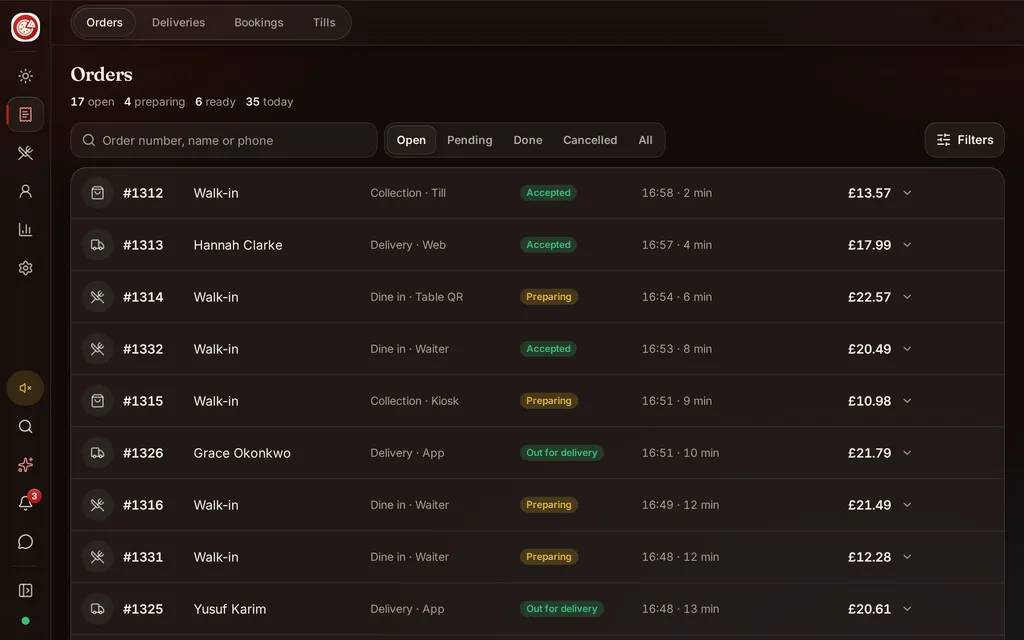Open the sun dashboard icon in sidebar
Screen dimensions: 1024x640
(x=25, y=76)
